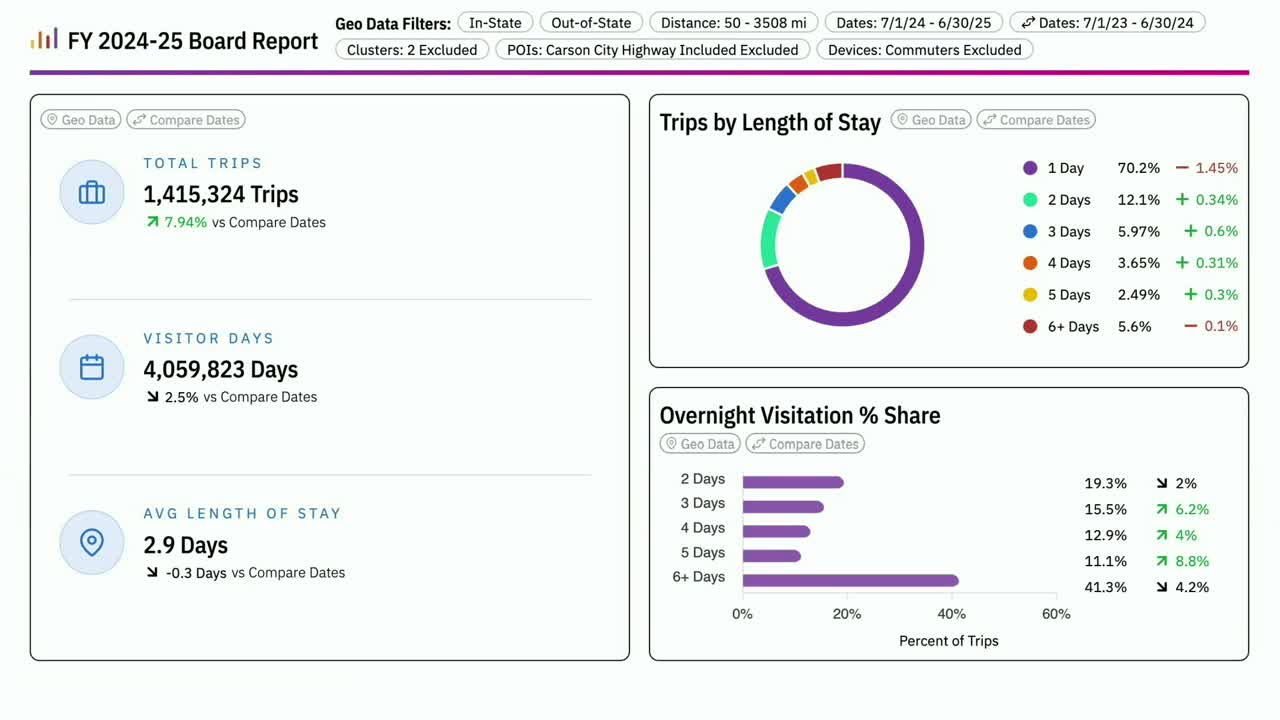Click Compare Dates tag beside Trips by Length of Stay
Screen dimensions: 1280x720
point(1036,120)
